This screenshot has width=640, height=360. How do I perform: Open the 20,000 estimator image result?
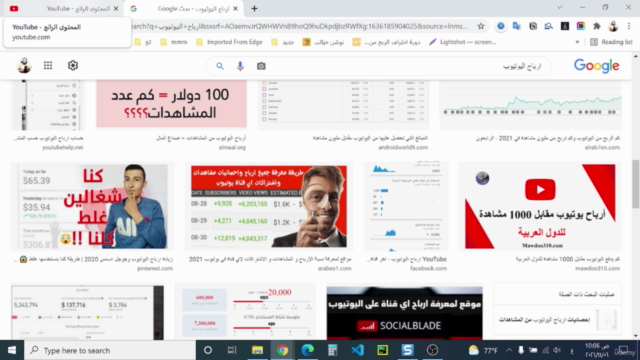coord(245,312)
